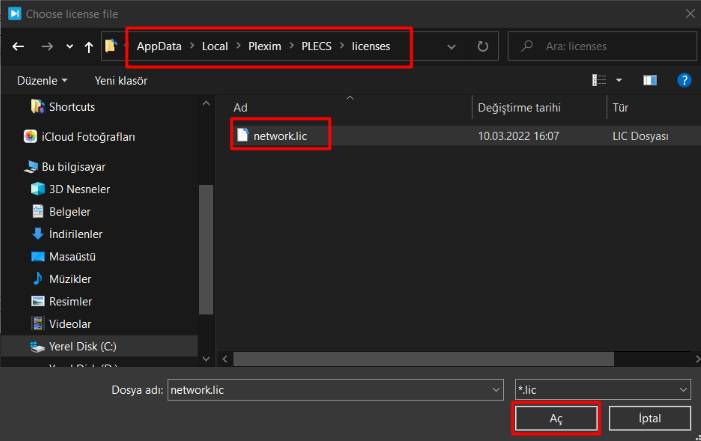
Task: Open iCloud Fotoğrafları in the sidebar
Action: click(88, 137)
